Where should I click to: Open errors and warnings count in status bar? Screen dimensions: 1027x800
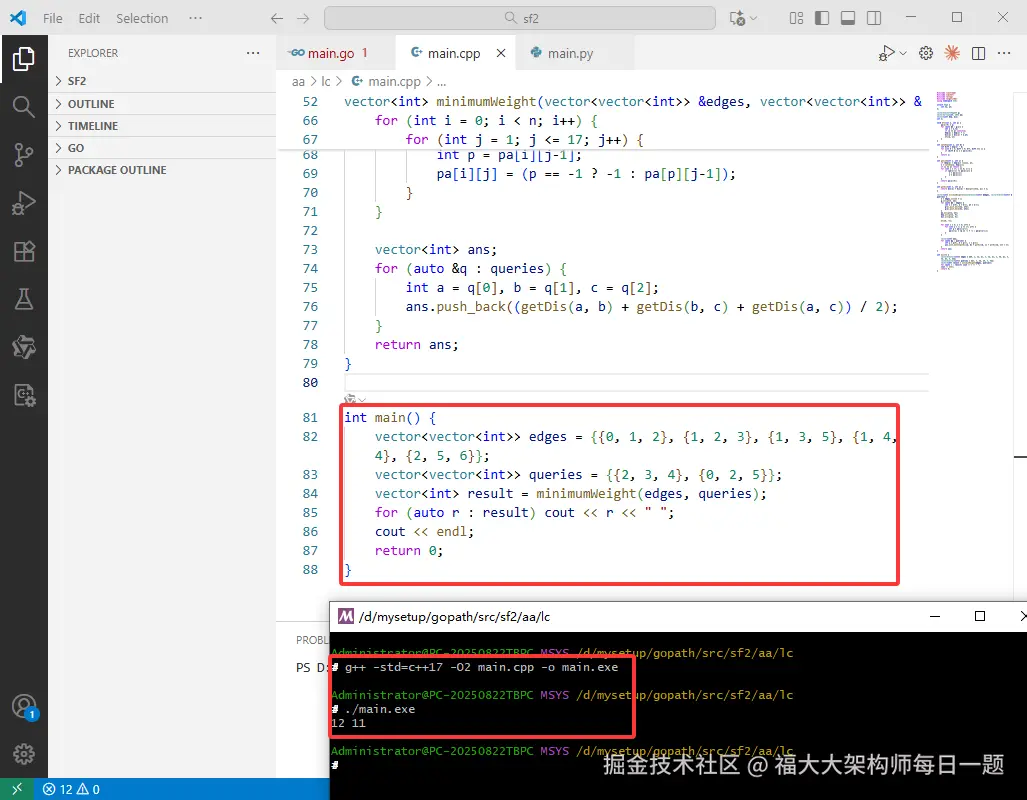[71, 790]
